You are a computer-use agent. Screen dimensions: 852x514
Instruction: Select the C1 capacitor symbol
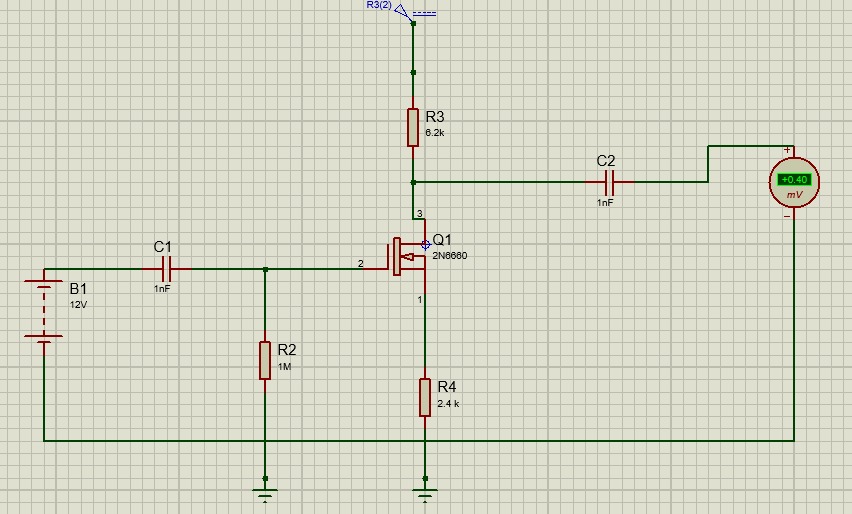point(167,268)
